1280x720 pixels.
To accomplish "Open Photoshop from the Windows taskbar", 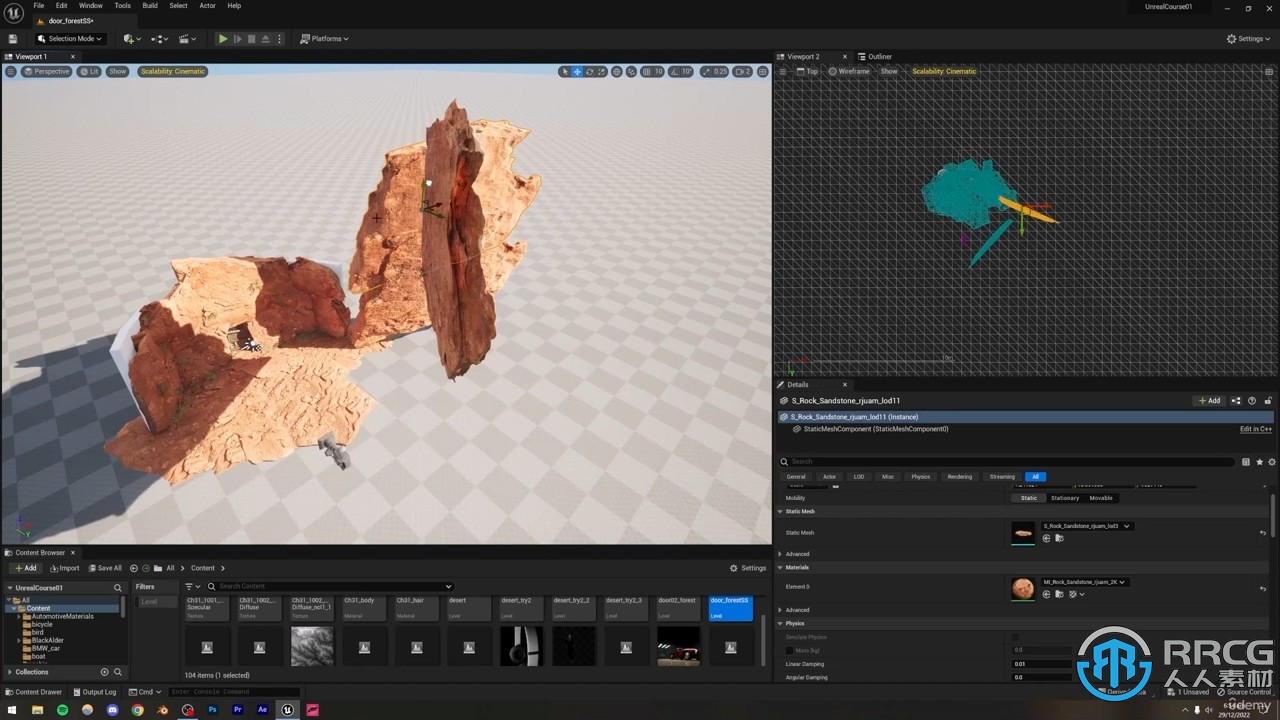I will click(213, 710).
